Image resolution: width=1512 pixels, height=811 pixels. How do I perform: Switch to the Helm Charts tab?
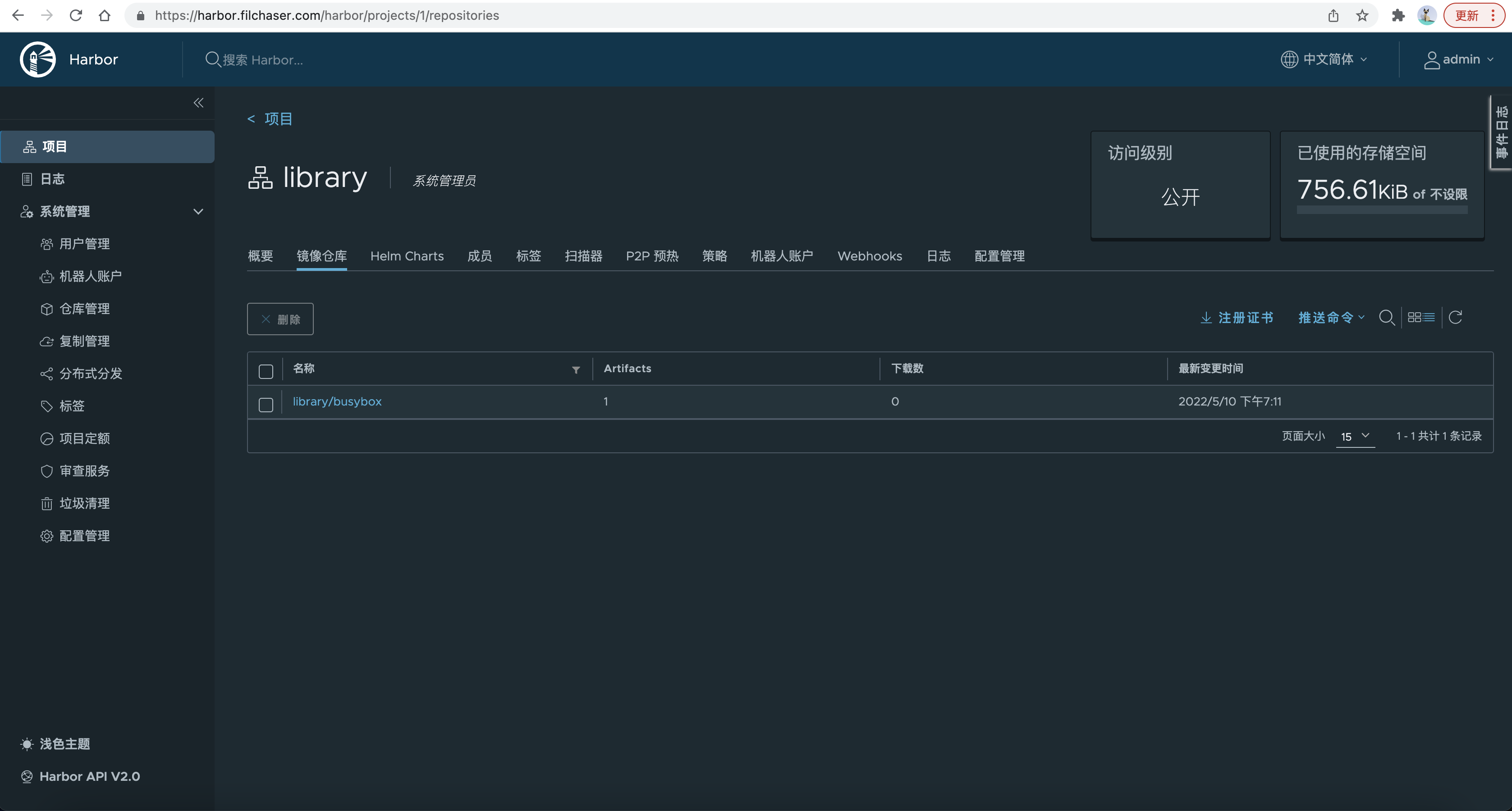pyautogui.click(x=407, y=256)
